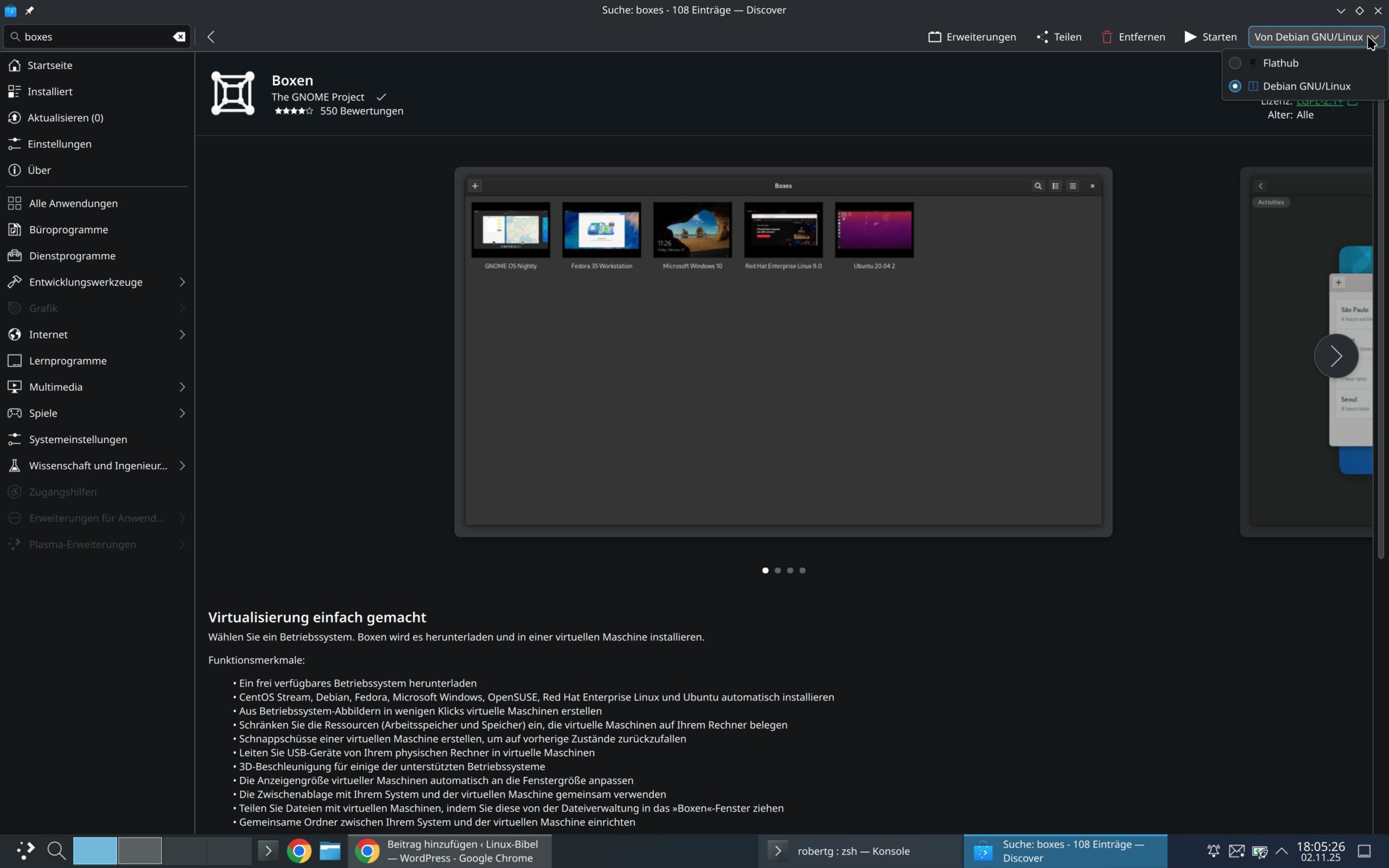Open the Installiert page
The width and height of the screenshot is (1389, 868).
coord(49,91)
